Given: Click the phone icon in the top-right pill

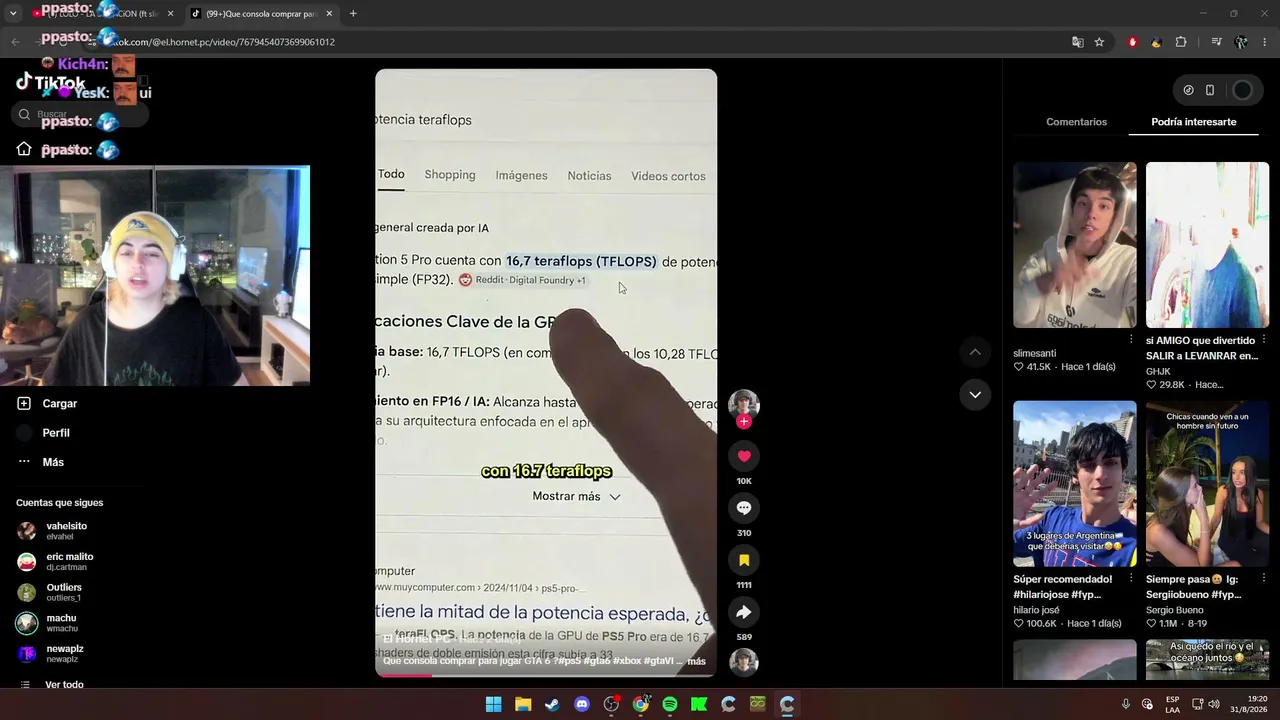Looking at the screenshot, I should [1210, 90].
